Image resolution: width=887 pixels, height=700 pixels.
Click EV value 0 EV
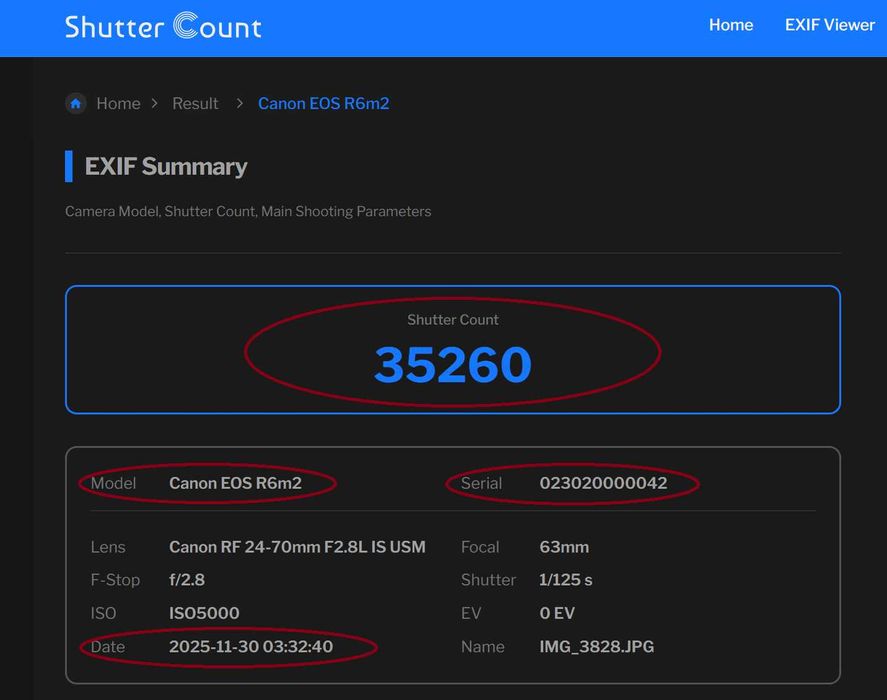pos(557,613)
